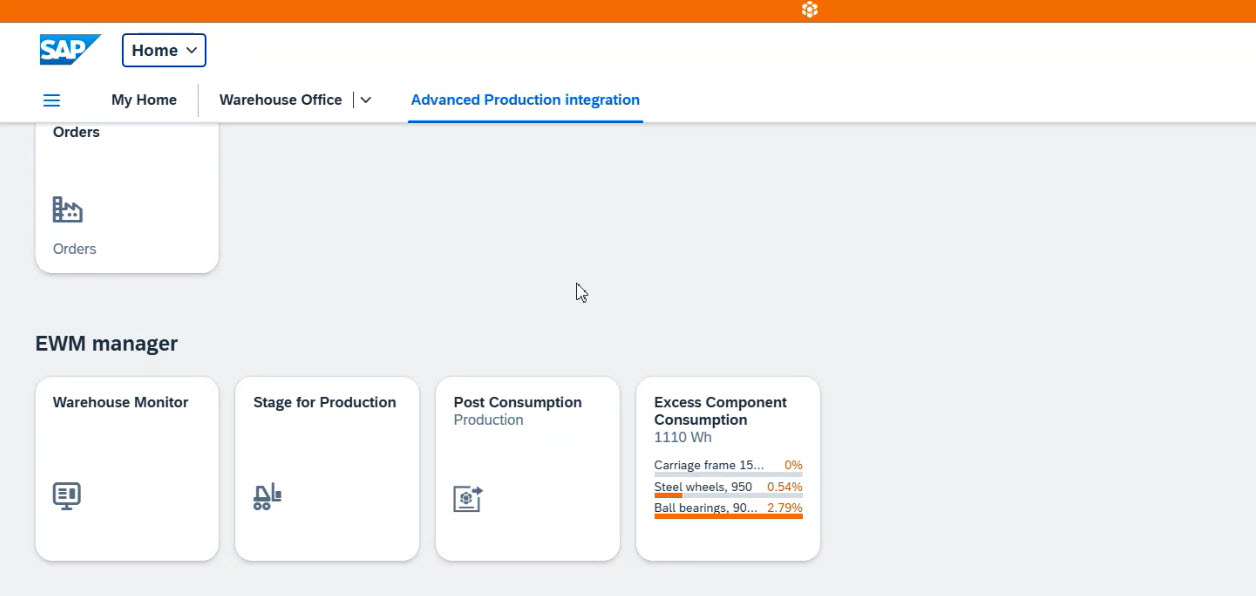The height and width of the screenshot is (596, 1256).
Task: Select the Warehouse Office tab
Action: (280, 100)
